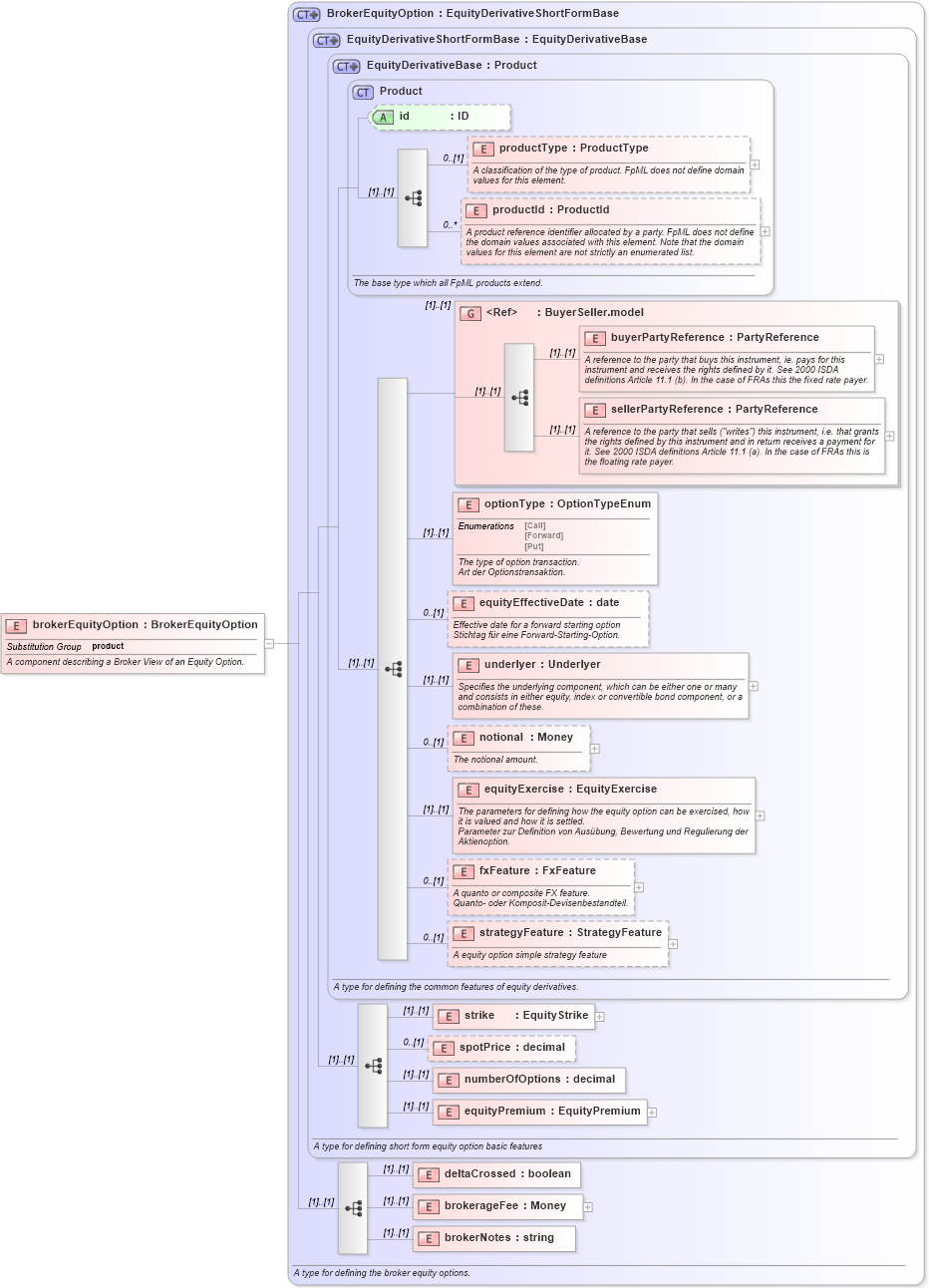
Task: Open the EquityDerivativeShortFormBase type header
Action: click(496, 40)
